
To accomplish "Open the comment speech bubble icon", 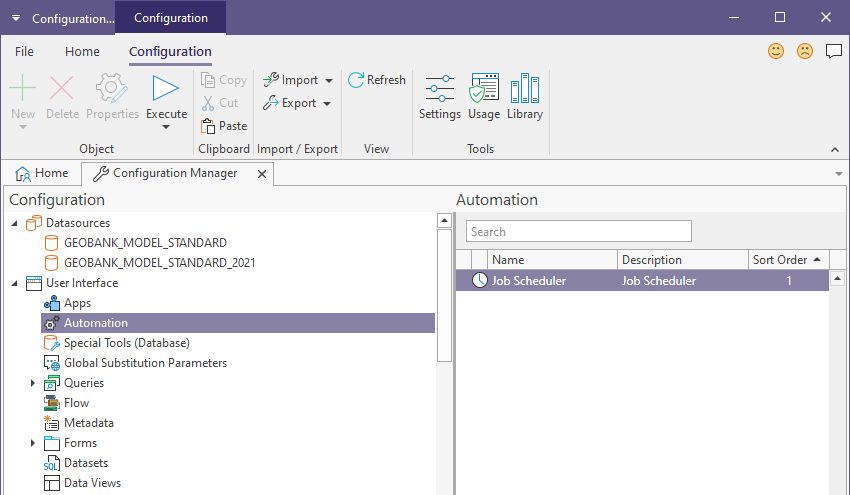I will point(833,51).
